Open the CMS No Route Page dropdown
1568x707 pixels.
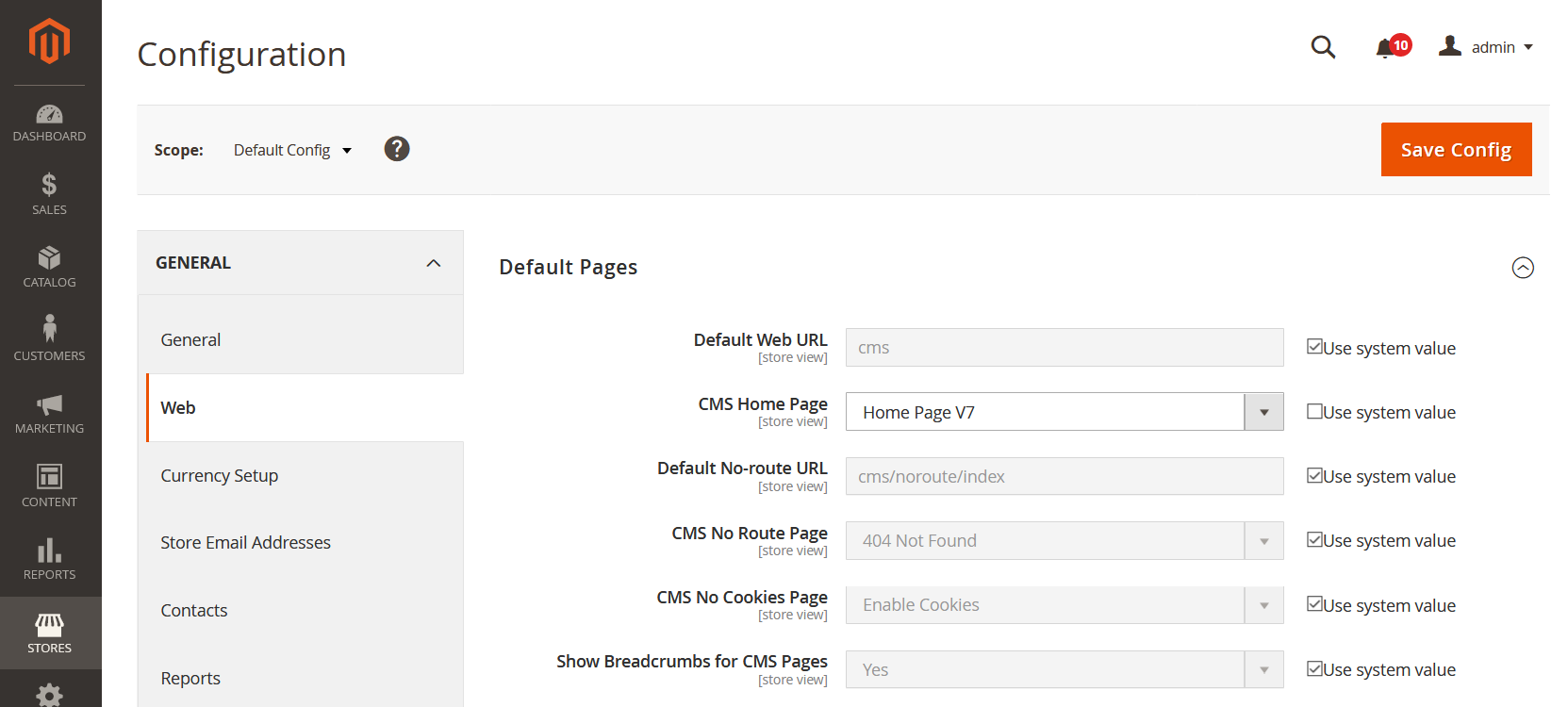(x=1065, y=540)
